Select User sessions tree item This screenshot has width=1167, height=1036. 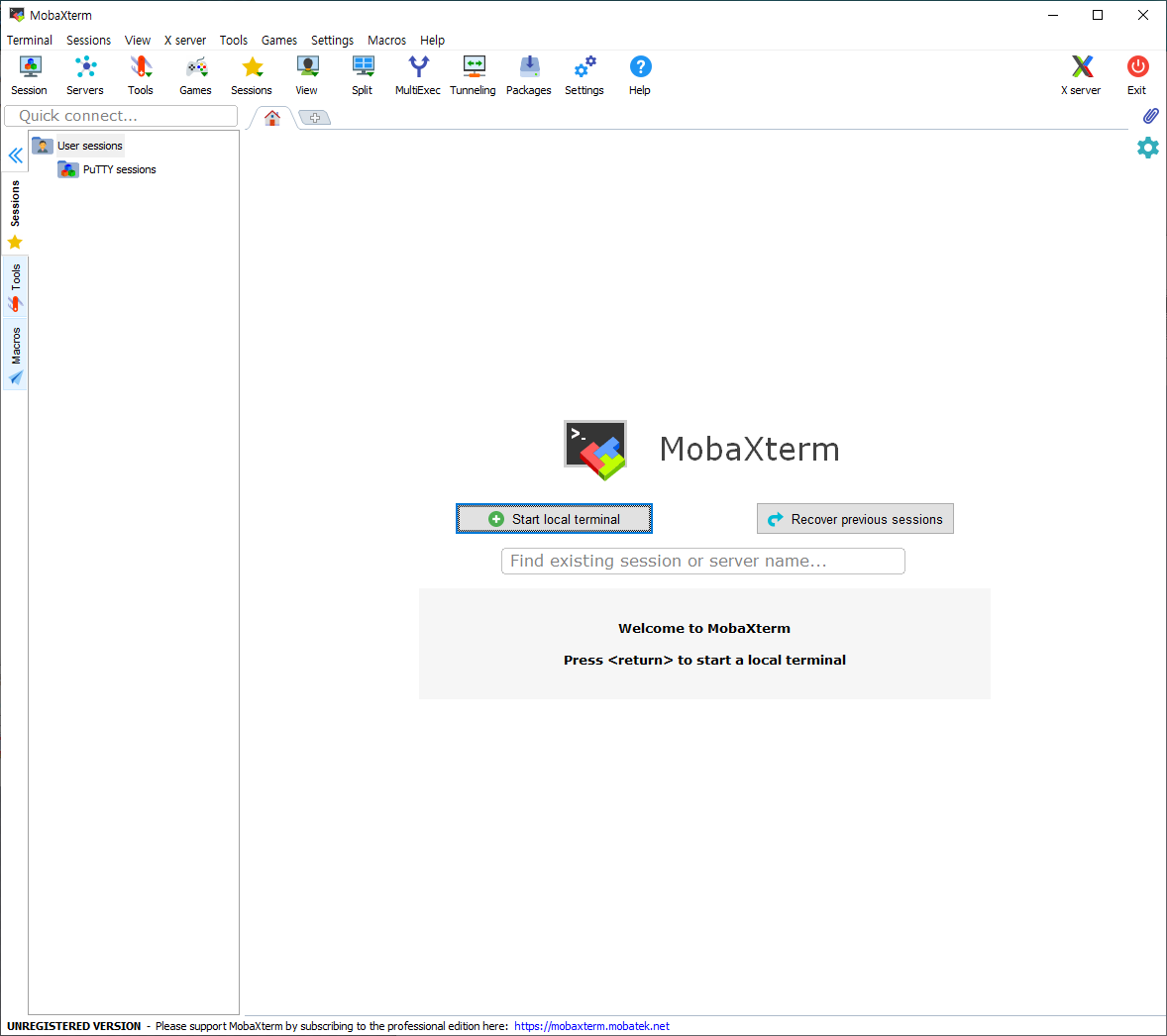pyautogui.click(x=90, y=146)
